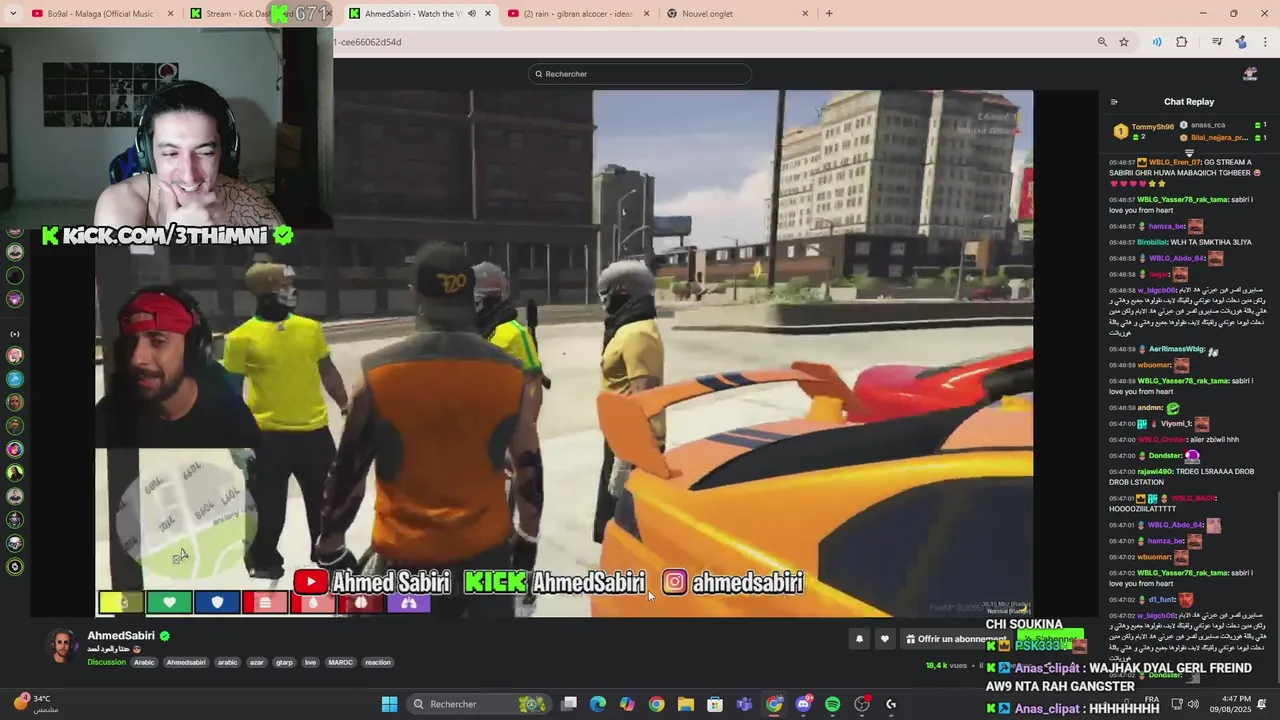Click rajawi490 username in chat
Viewport: 1280px width, 720px height.
tap(1154, 471)
